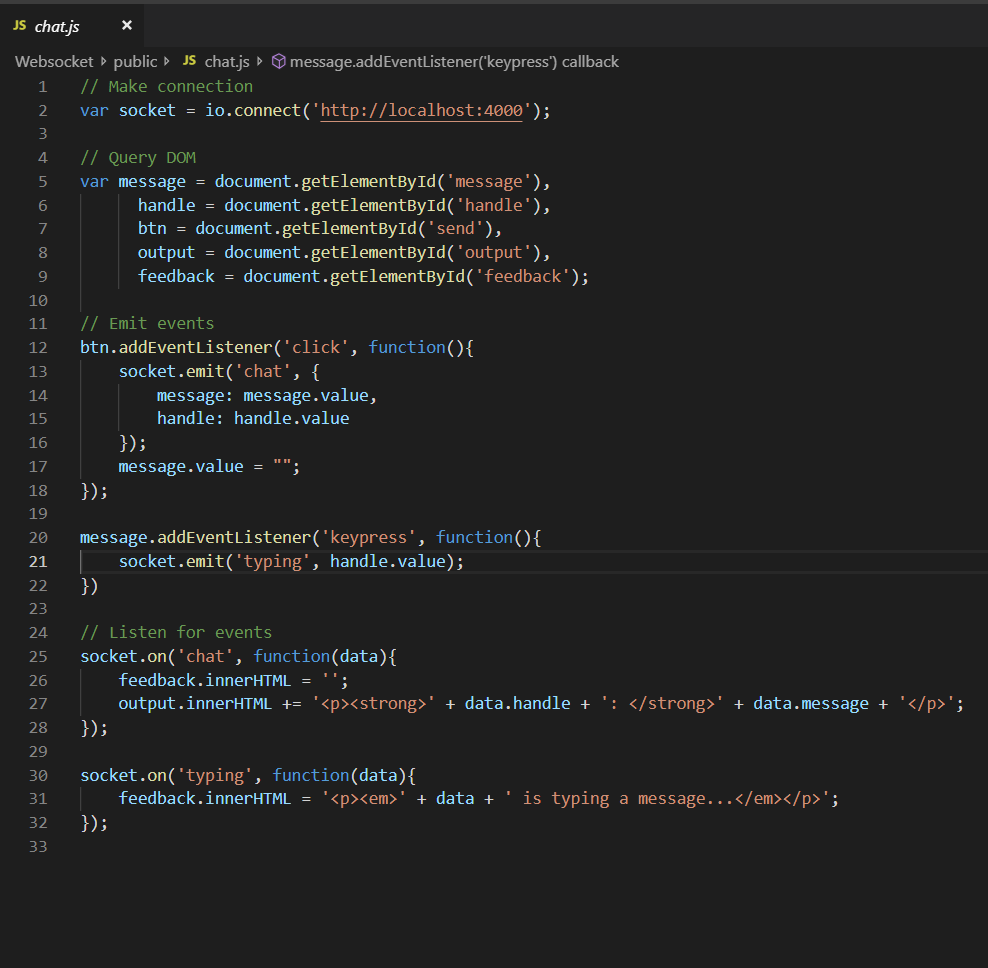This screenshot has width=988, height=968.
Task: Open the 'Websocket' breadcrumb folder dropdown
Action: coord(53,61)
